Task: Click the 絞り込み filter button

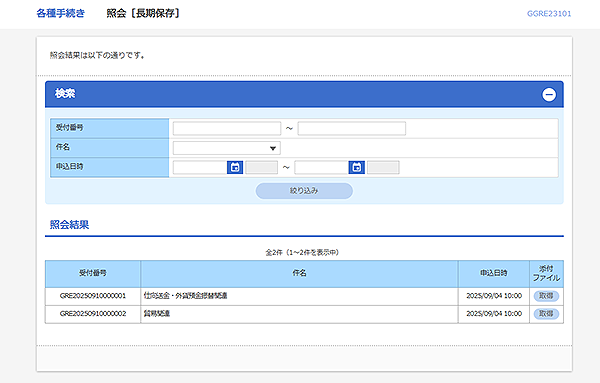Action: point(304,191)
